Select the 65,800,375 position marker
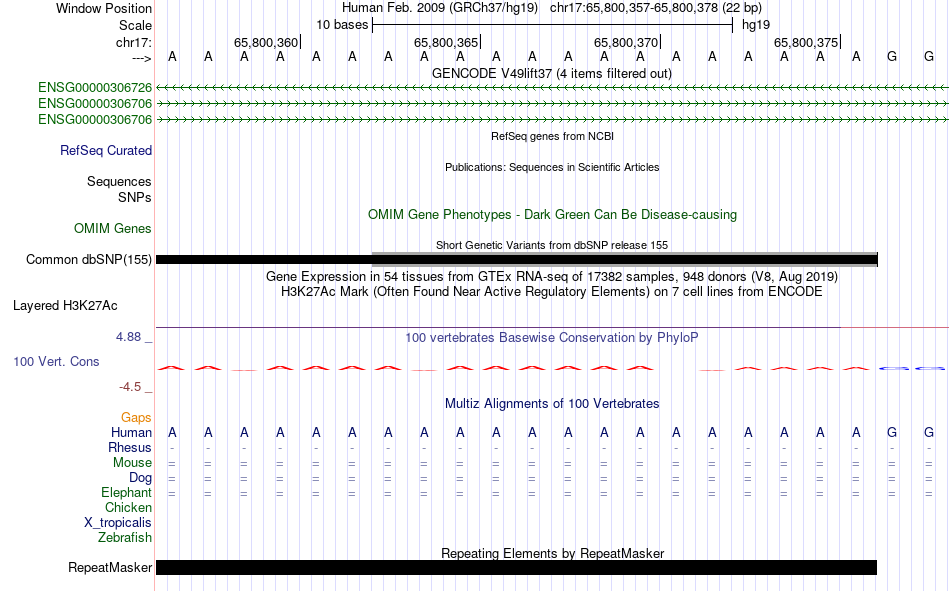This screenshot has width=950, height=591. tap(806, 42)
